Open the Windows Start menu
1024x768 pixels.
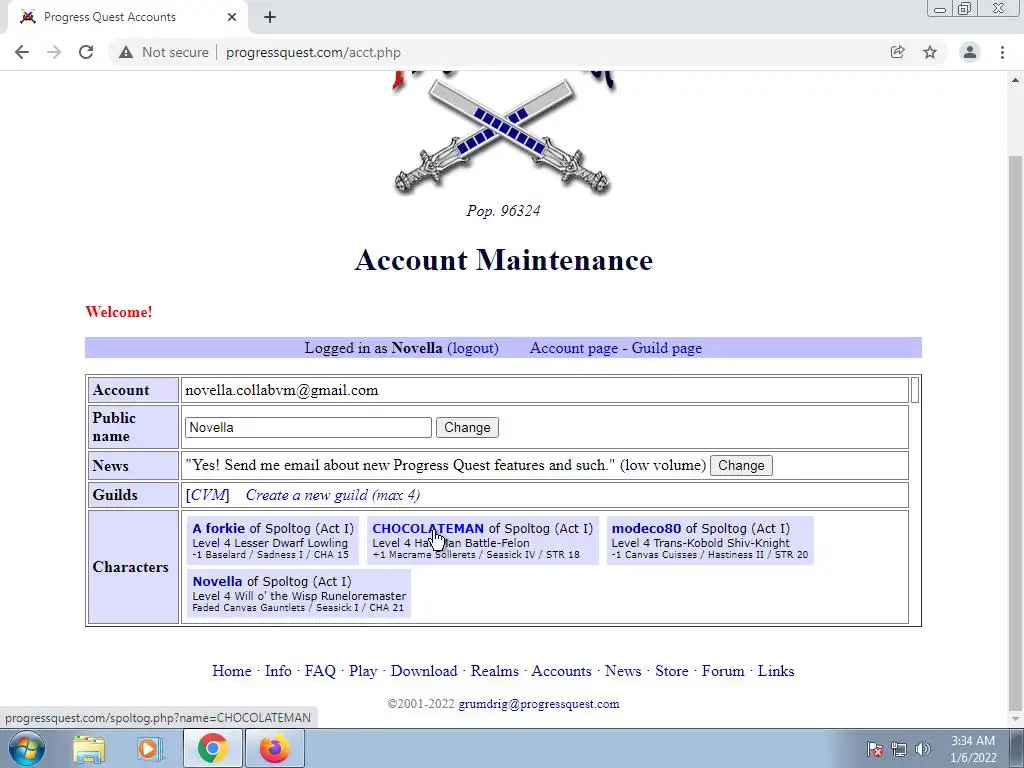(x=27, y=748)
